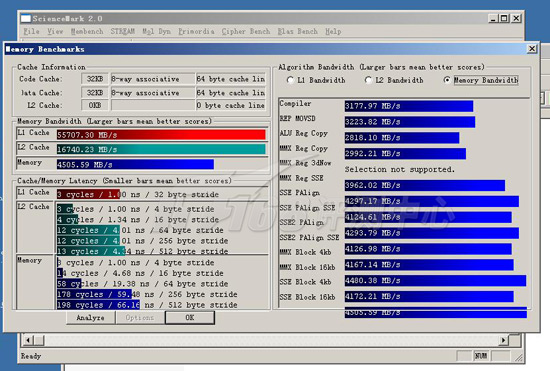Click the grayed Options button
Screen dimensions: 550x371
point(140,318)
